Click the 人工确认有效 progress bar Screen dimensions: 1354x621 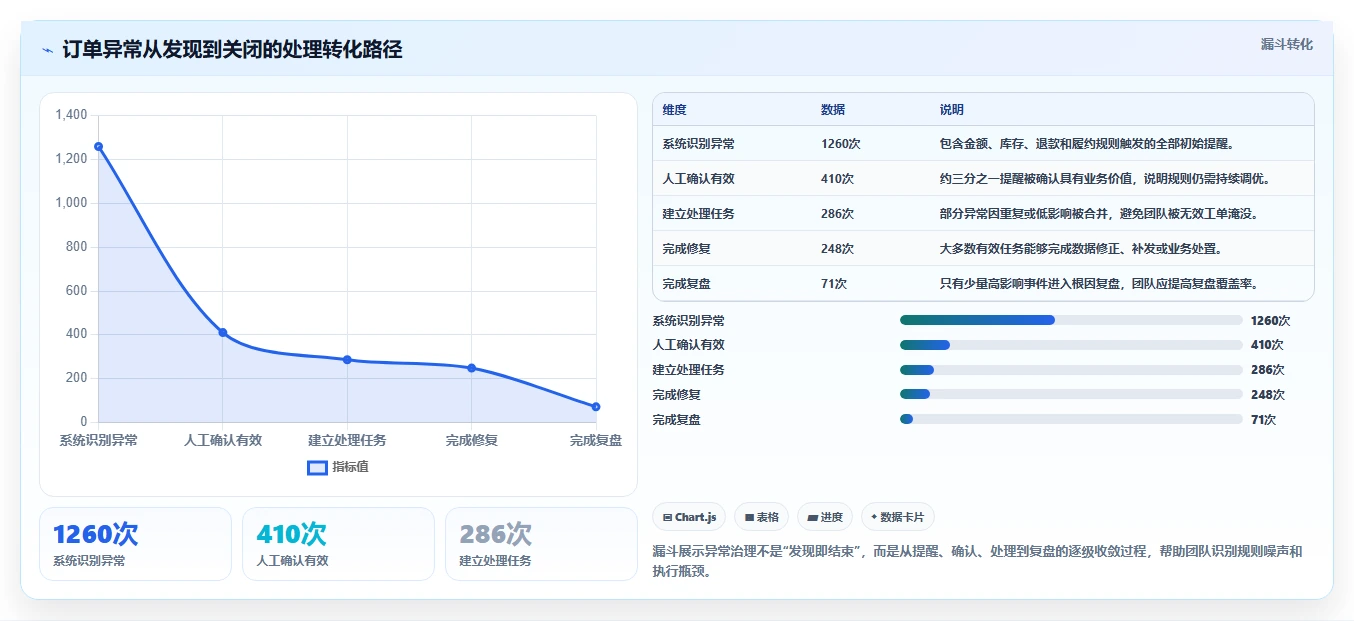[x=1071, y=345]
